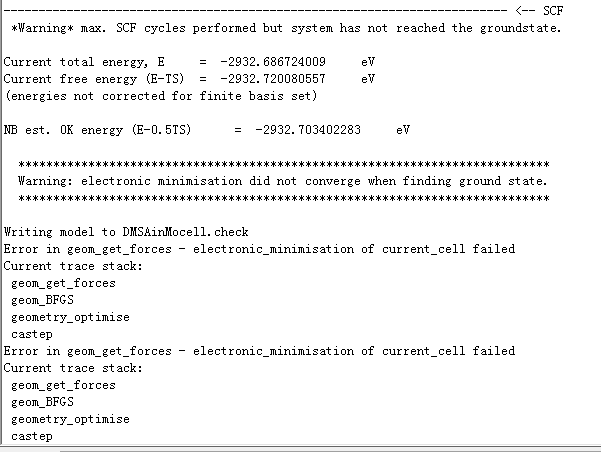The image size is (601, 452).
Task: Click the last castep line at bottom
Action: point(32,436)
